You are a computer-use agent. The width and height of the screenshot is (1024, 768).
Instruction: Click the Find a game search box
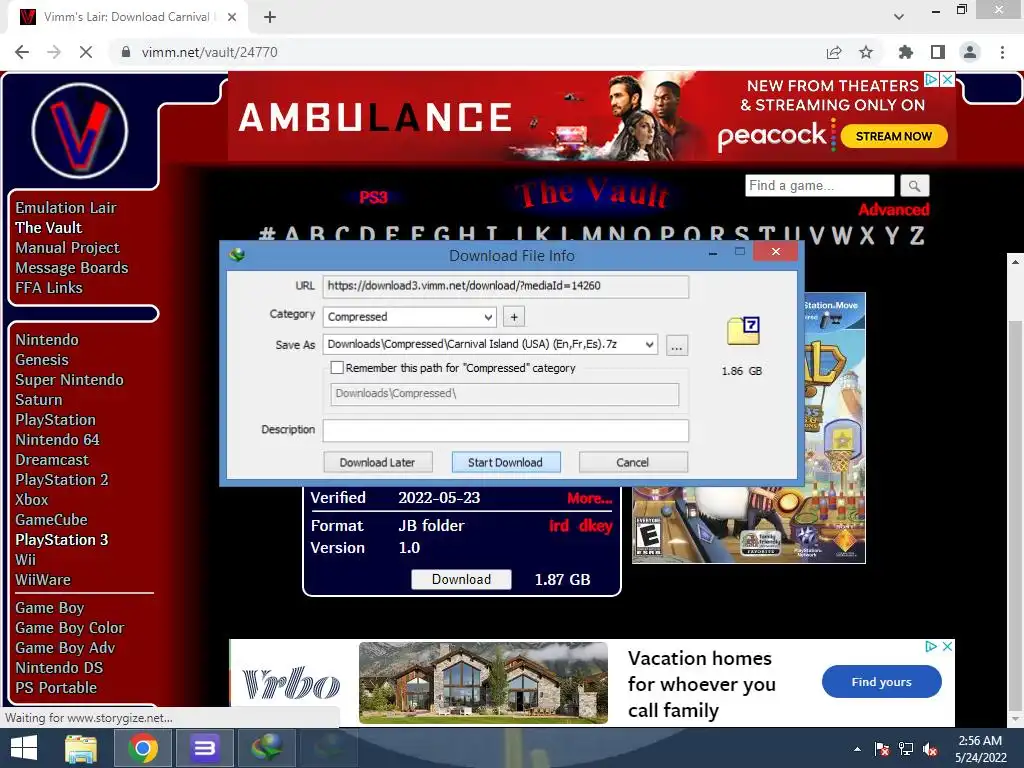pos(820,185)
